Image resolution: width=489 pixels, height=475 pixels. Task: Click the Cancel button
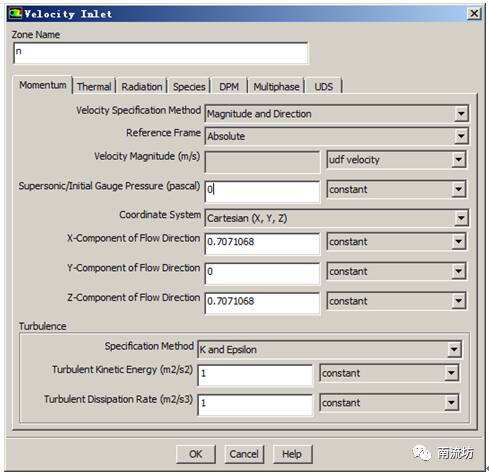(244, 454)
